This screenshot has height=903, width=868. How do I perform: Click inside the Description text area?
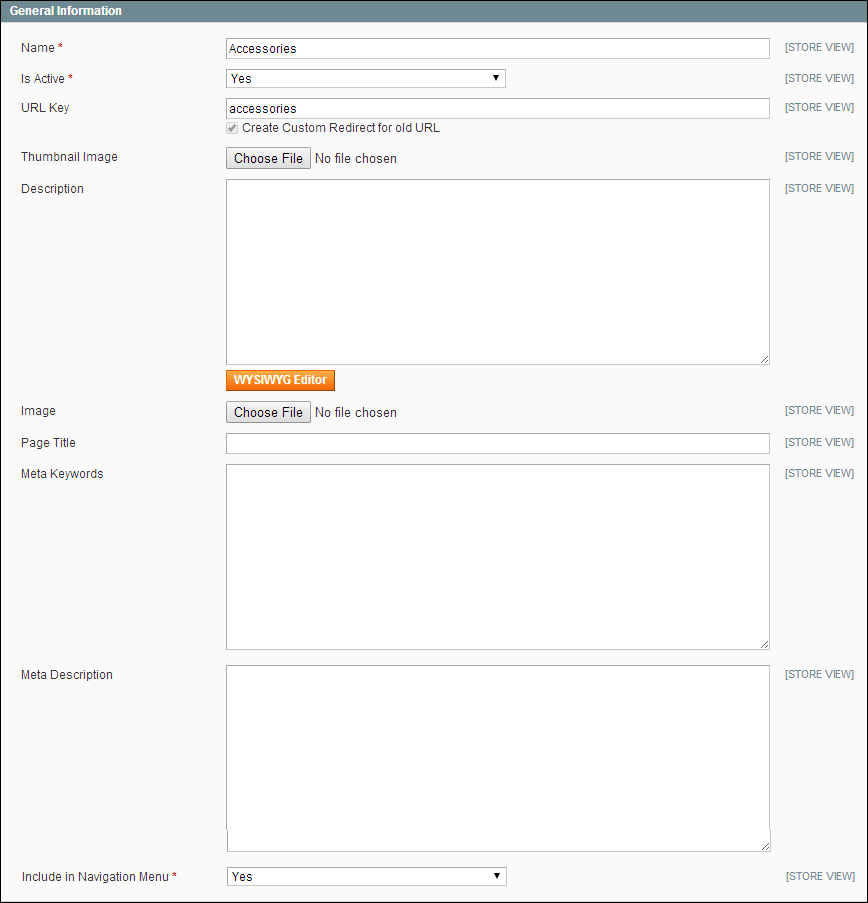498,272
